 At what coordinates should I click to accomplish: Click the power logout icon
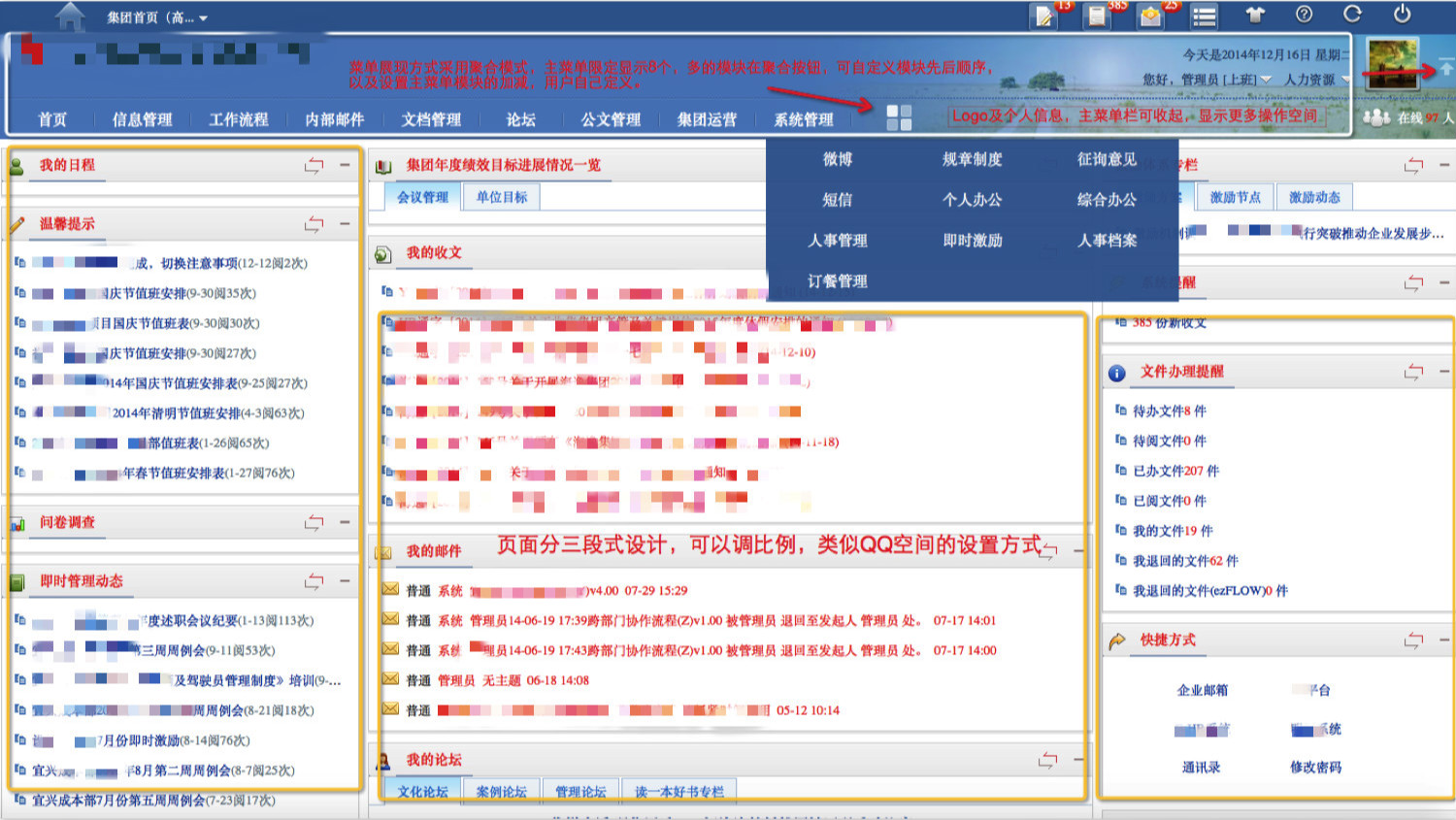click(1402, 15)
